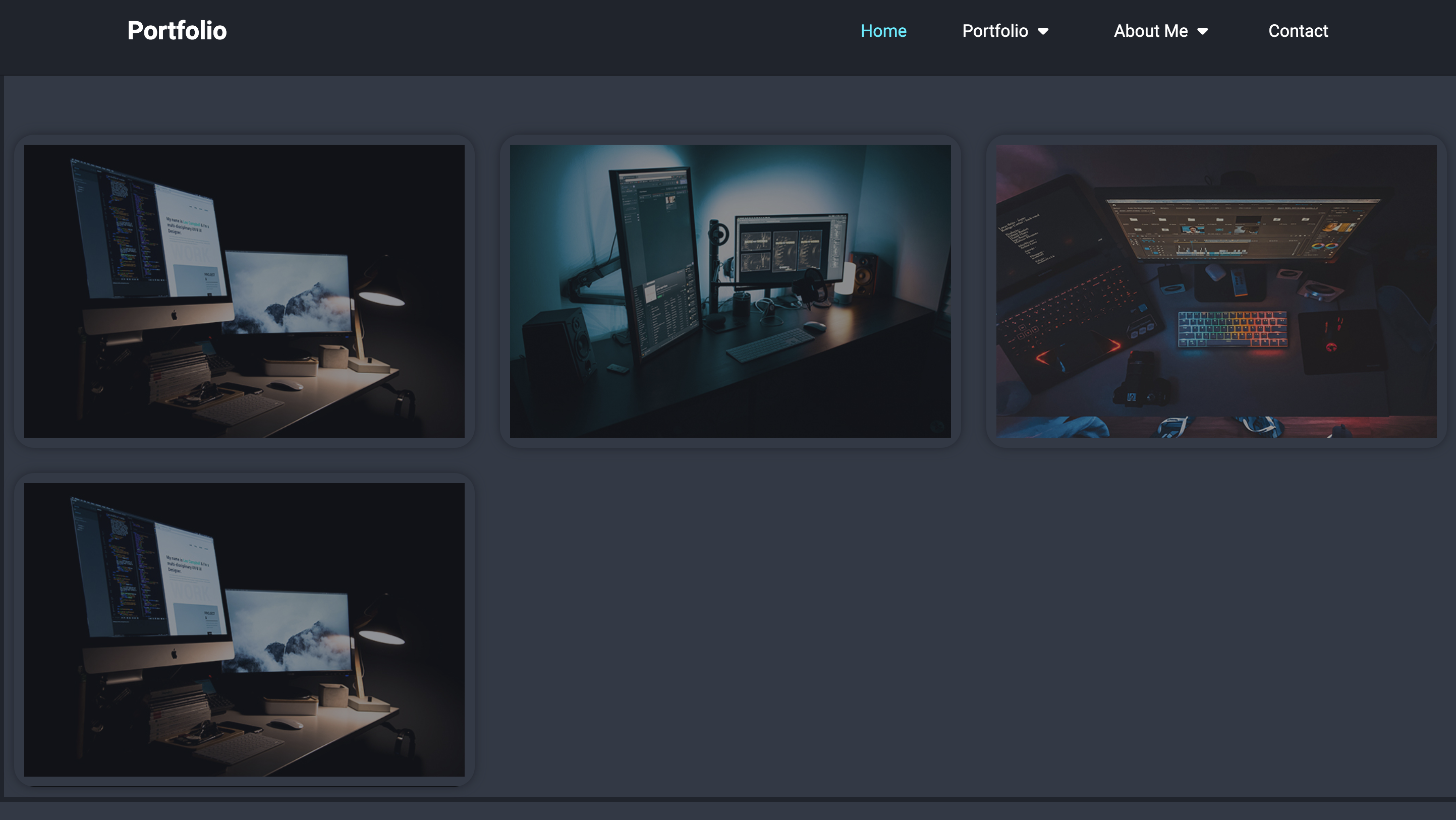
Task: Click the Apple logo in first image
Action: 174,315
